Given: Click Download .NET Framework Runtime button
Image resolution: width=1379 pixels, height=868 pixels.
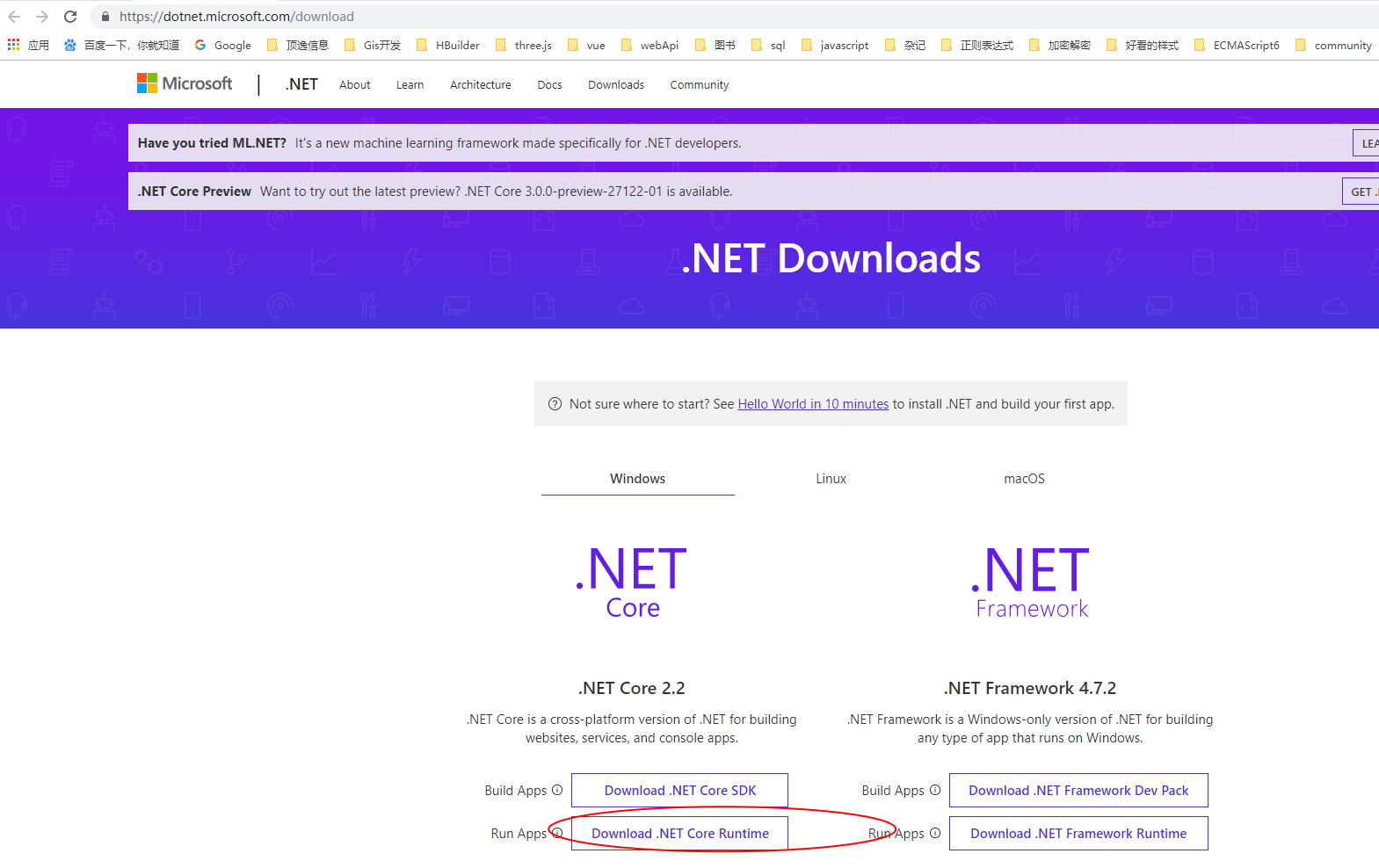Looking at the screenshot, I should click(x=1078, y=833).
